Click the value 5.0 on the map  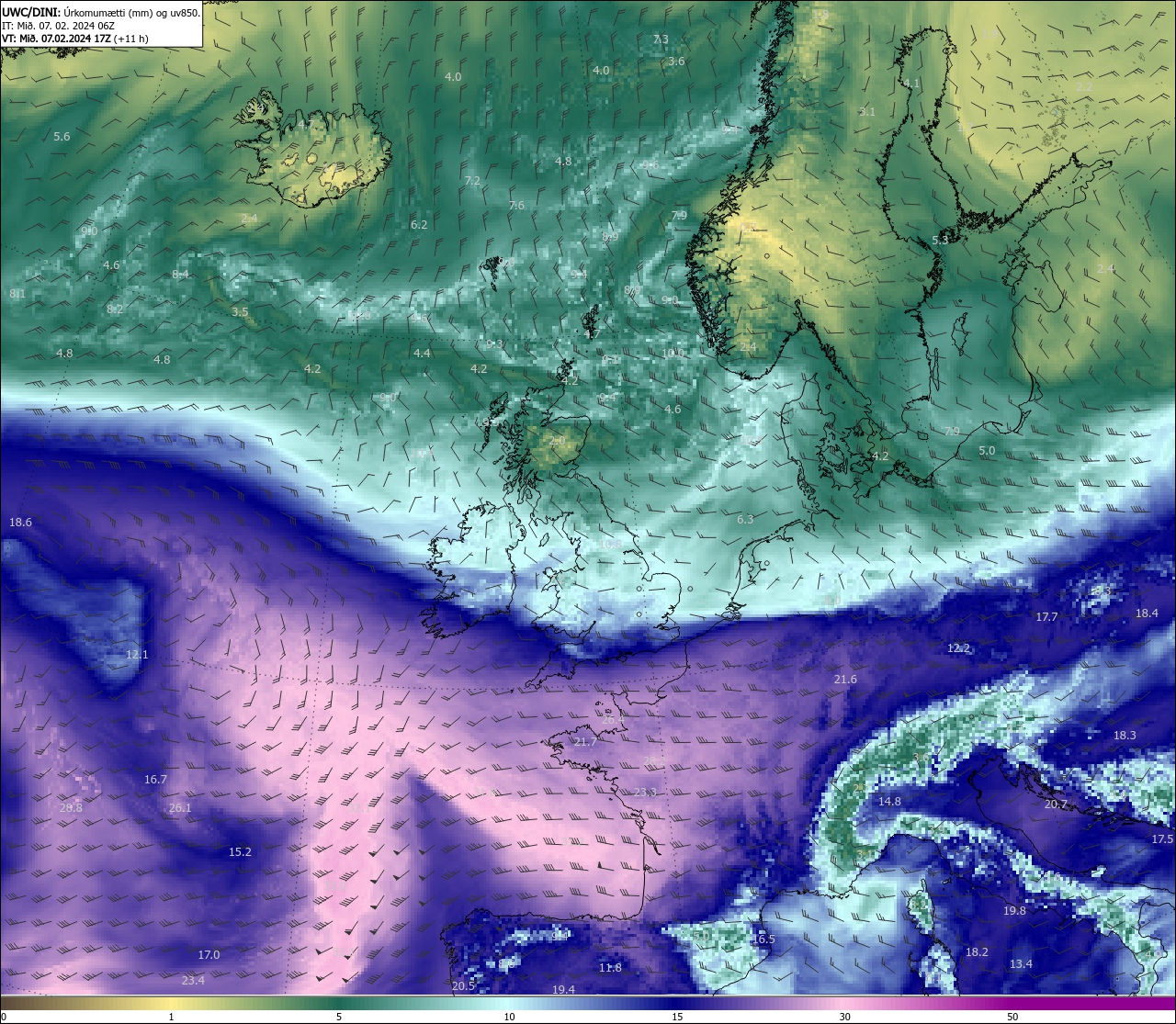(987, 451)
